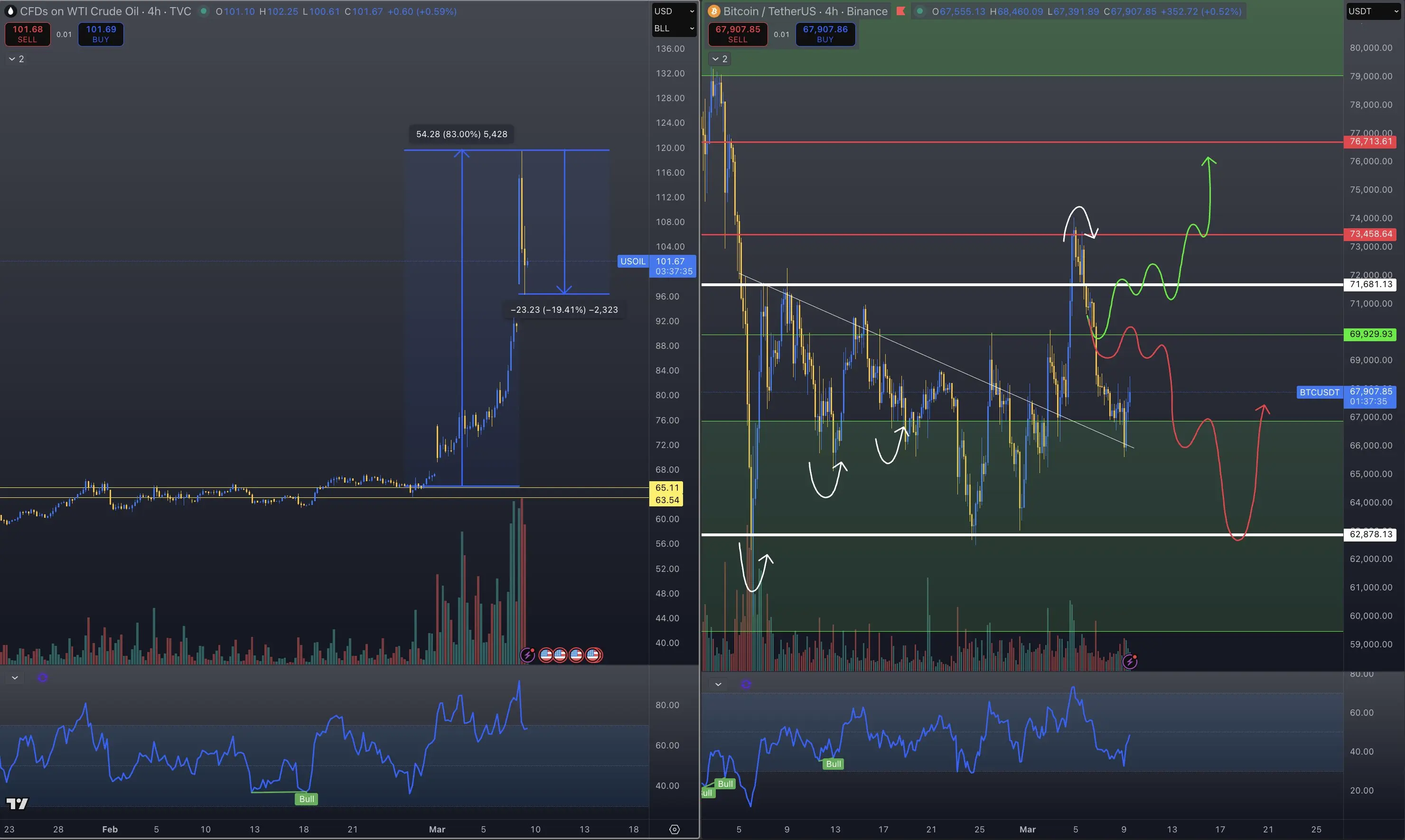Click the SELL button on WTI Crude Oil chart
Viewport: 1405px width, 840px height.
pyautogui.click(x=27, y=34)
